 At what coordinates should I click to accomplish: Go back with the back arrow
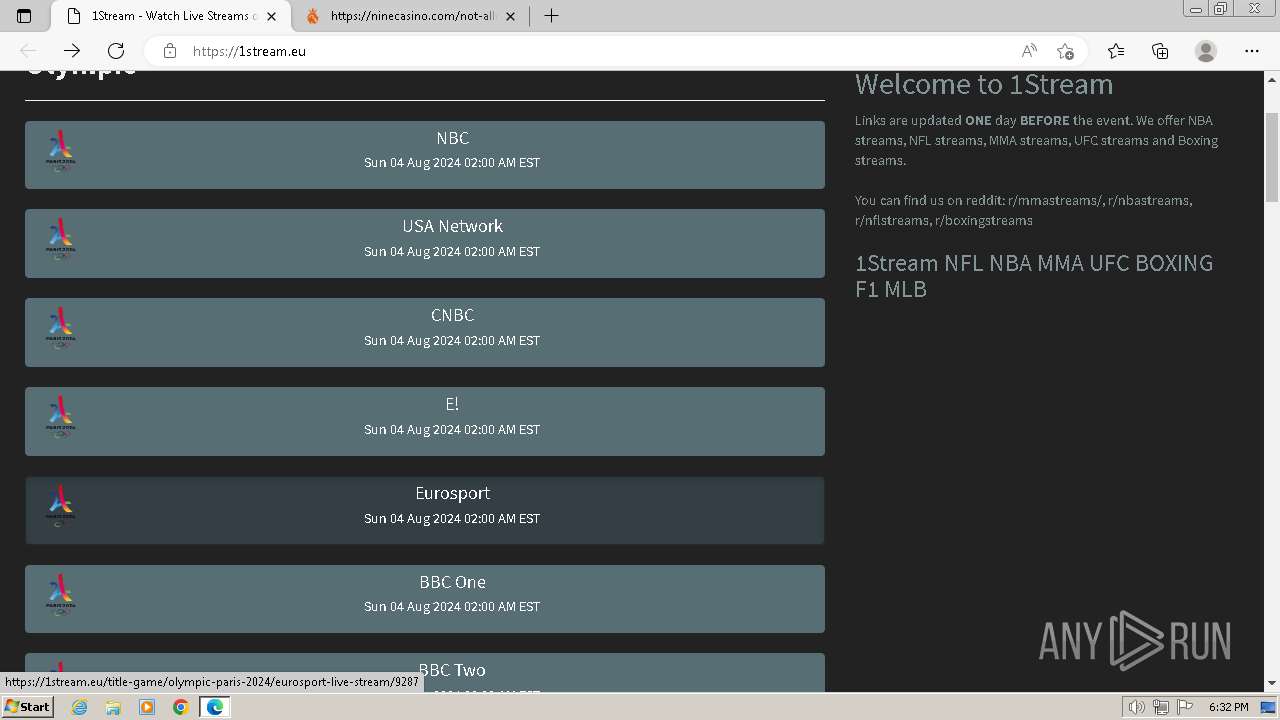coord(28,51)
